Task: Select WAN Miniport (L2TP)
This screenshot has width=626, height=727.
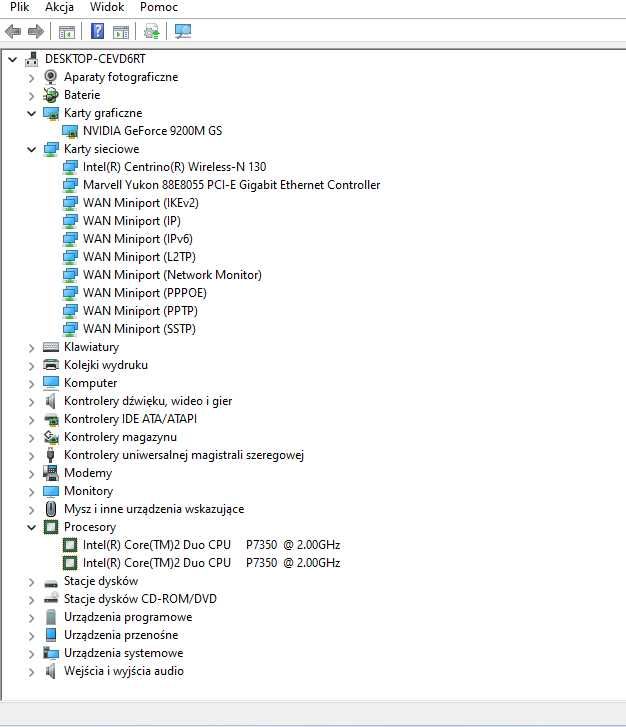Action: tap(139, 257)
